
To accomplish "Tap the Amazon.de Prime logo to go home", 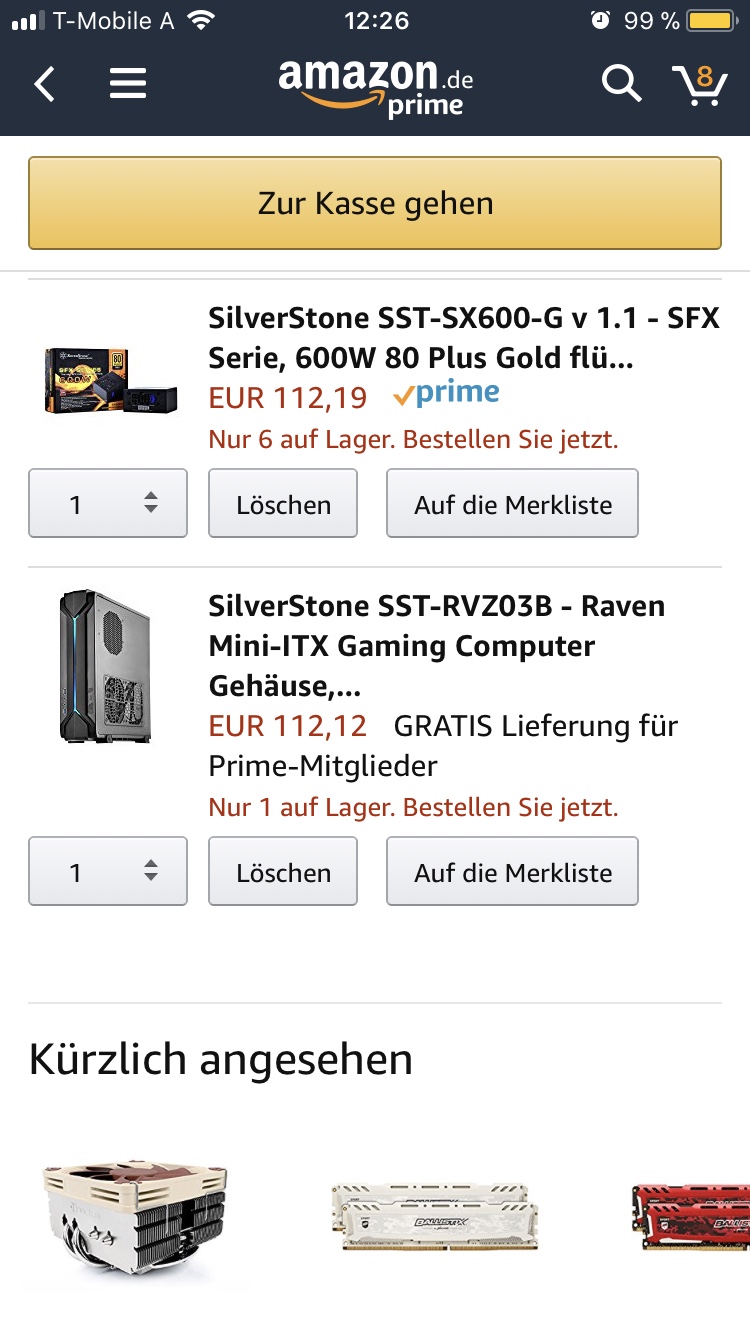I will [375, 84].
